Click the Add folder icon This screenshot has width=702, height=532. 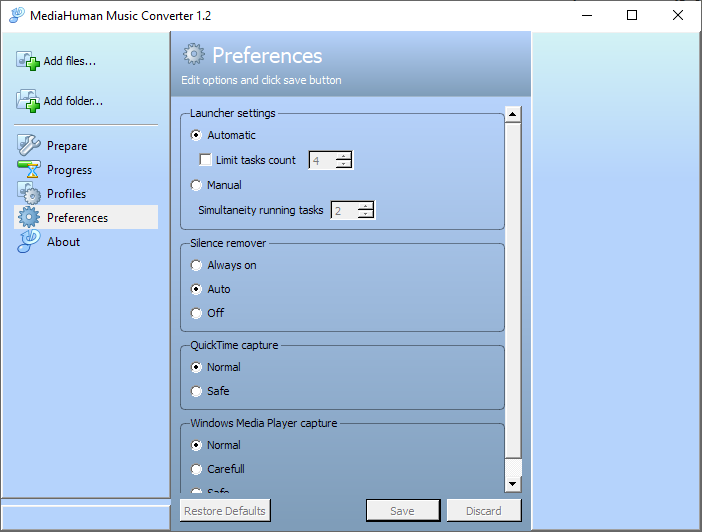[28, 101]
